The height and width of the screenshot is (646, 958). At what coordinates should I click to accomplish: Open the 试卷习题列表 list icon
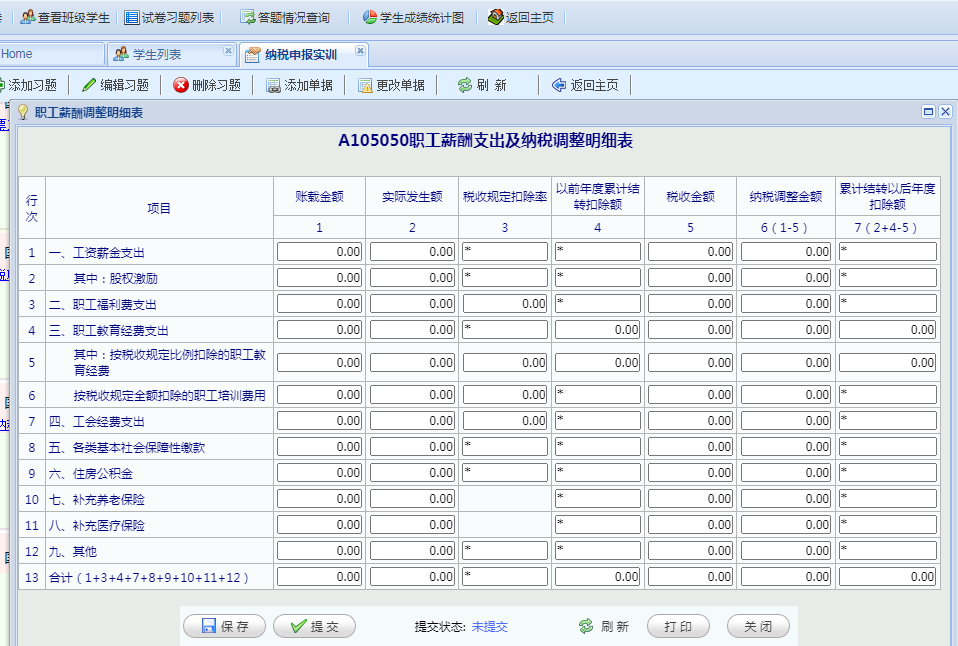[131, 17]
